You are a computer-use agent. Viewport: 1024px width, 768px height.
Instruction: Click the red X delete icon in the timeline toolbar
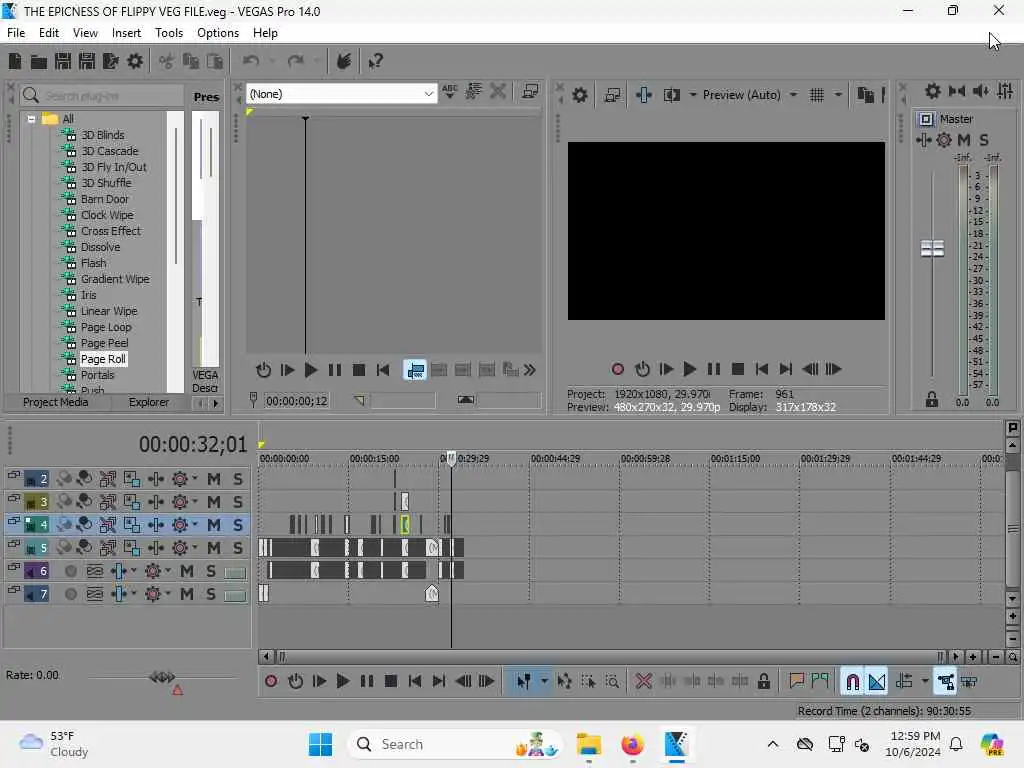(x=643, y=681)
